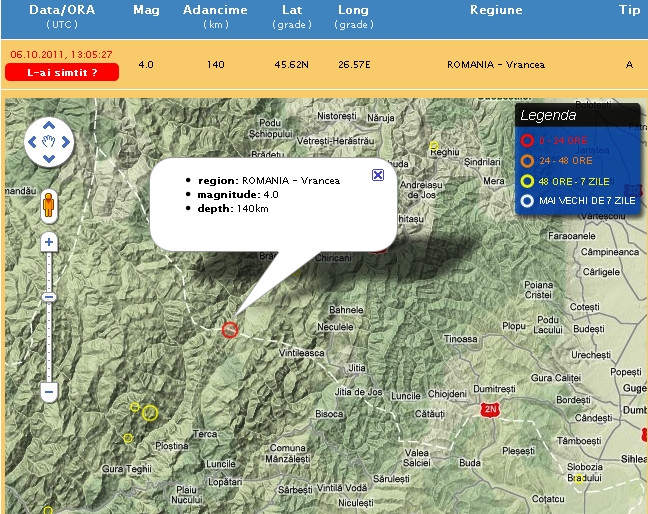Click ROMANIA - Vrancea in the table row
The image size is (648, 514).
(x=496, y=64)
